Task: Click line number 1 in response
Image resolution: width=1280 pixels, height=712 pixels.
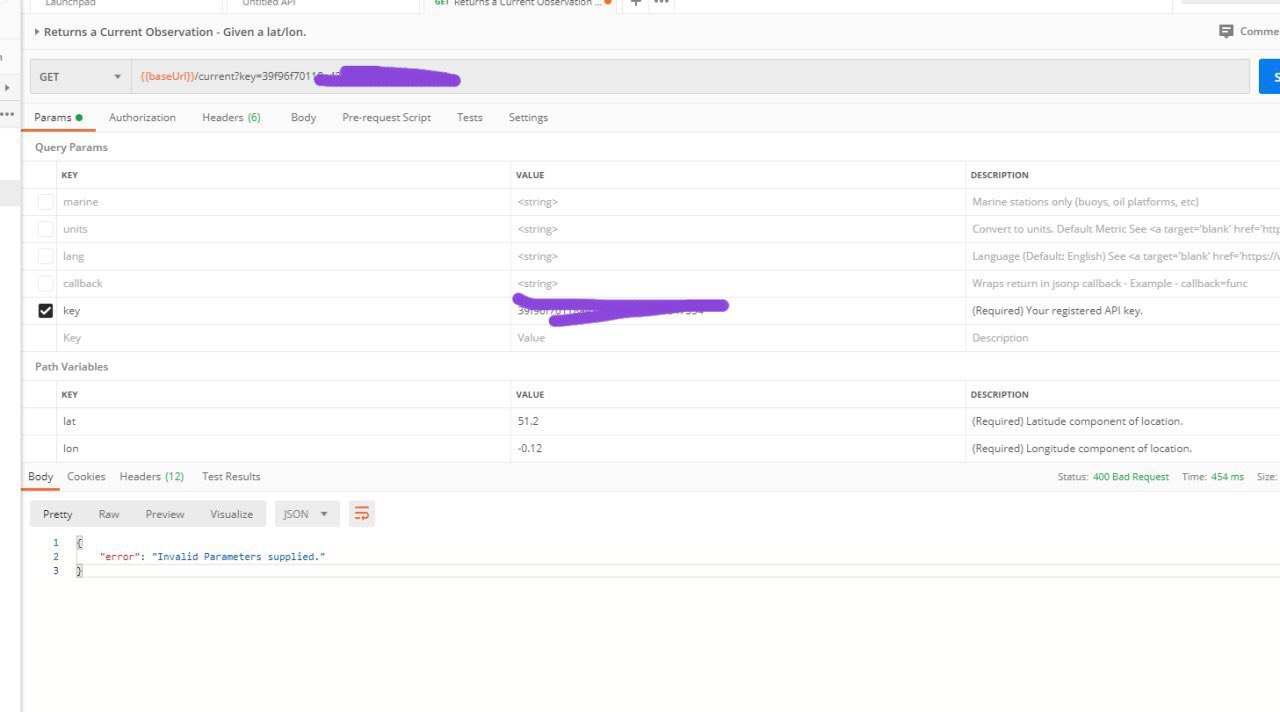Action: pos(56,542)
